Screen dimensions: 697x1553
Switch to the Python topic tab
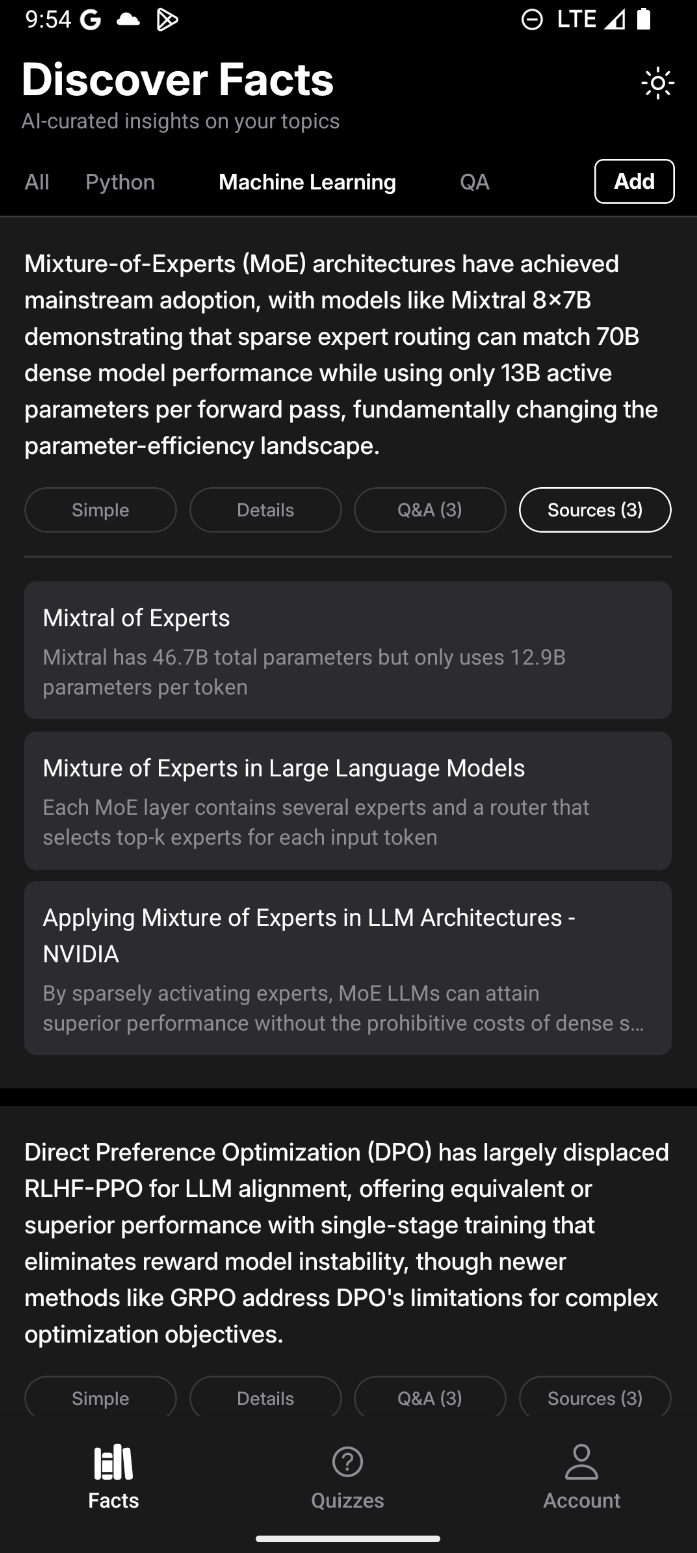pos(120,182)
